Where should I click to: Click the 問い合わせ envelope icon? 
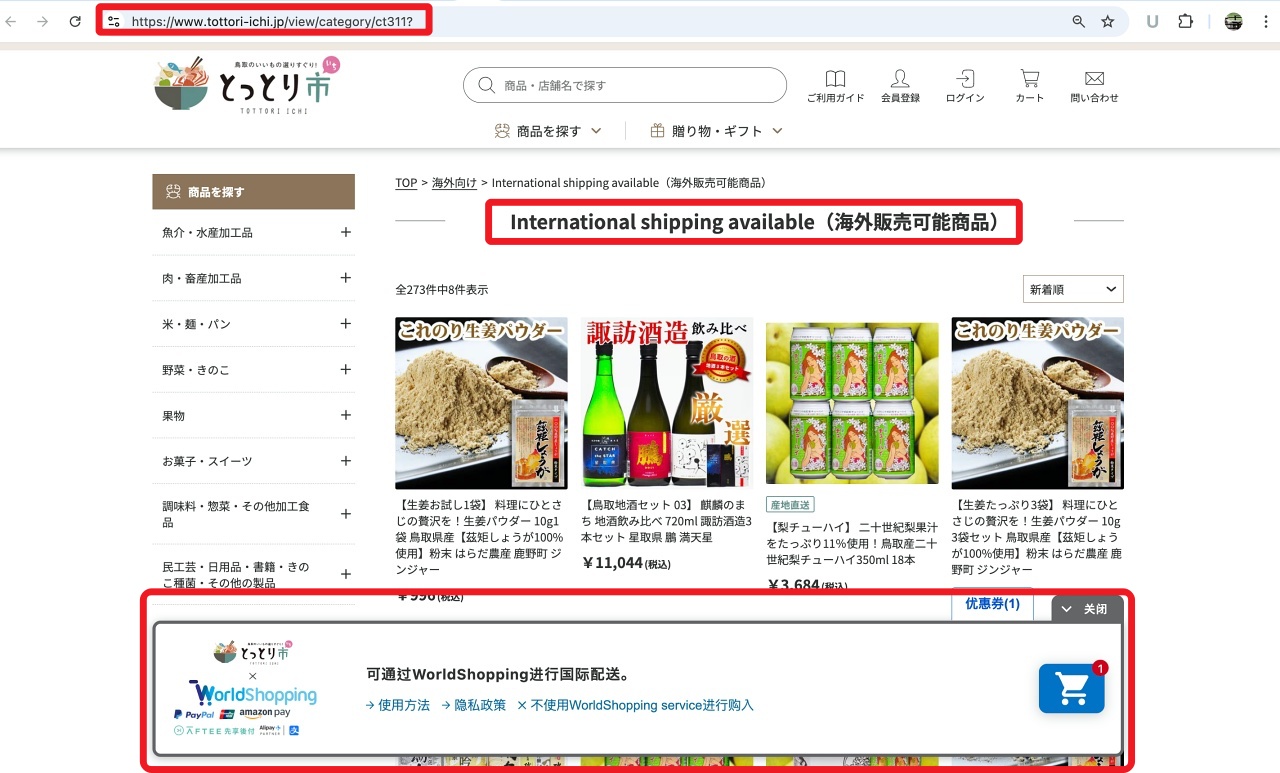[1093, 85]
